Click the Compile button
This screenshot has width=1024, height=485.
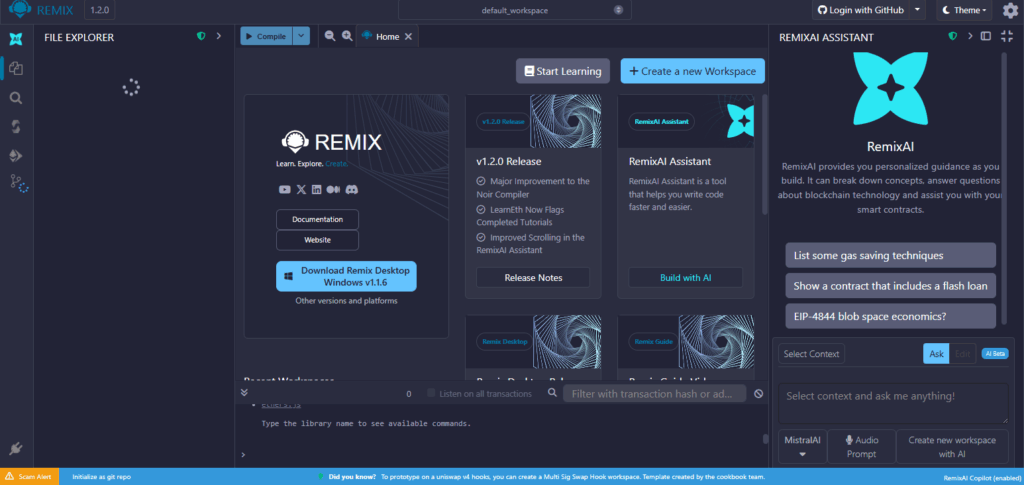coord(266,36)
